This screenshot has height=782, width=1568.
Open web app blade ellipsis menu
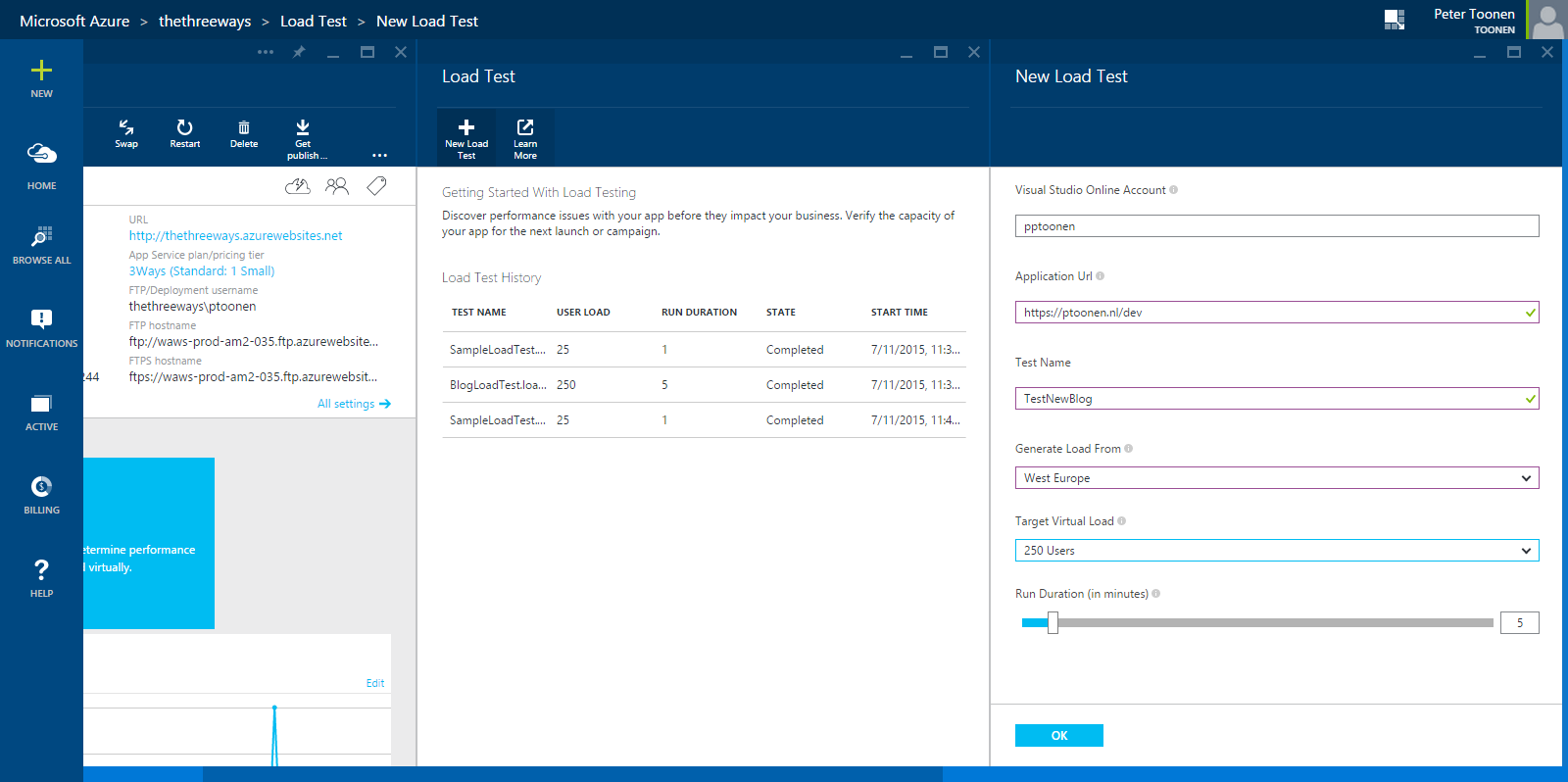[266, 52]
